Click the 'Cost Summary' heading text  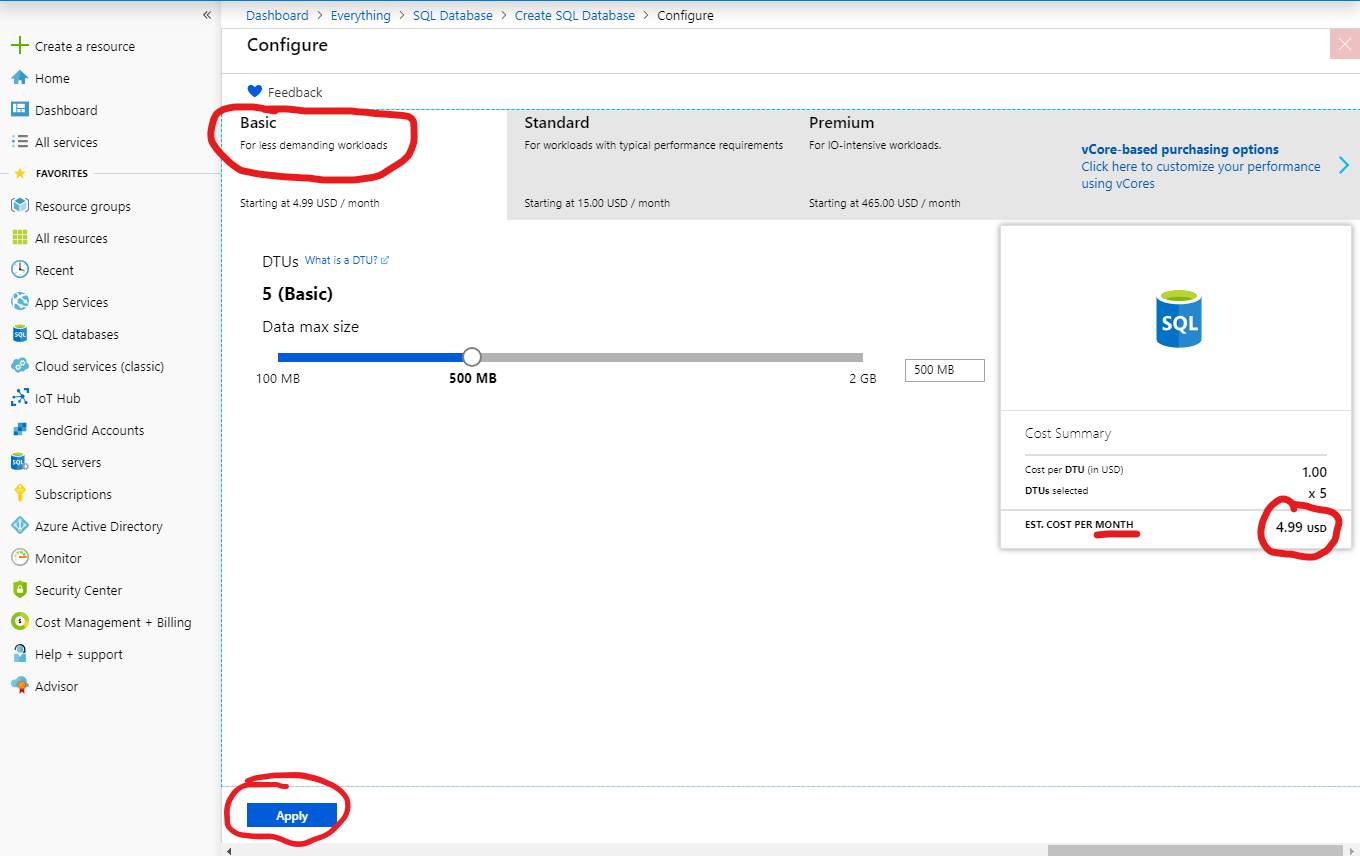[1068, 433]
